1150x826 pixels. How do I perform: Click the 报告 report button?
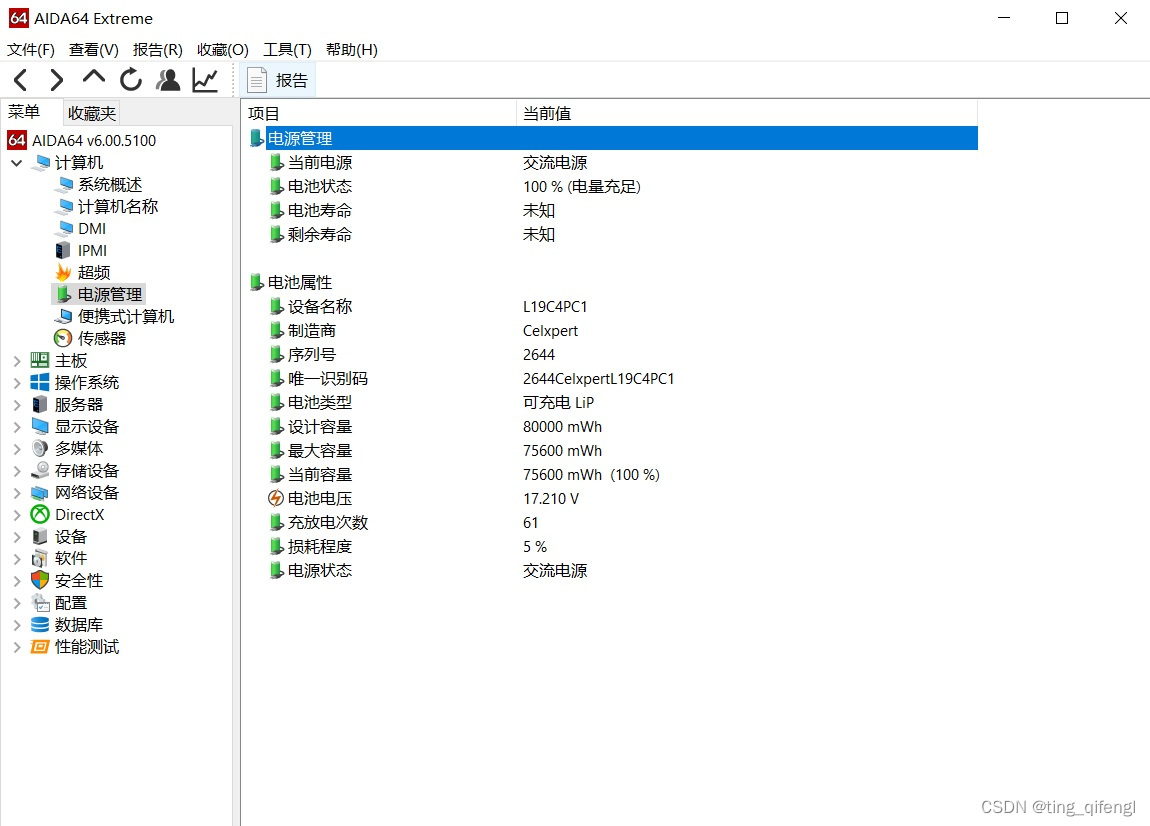278,80
